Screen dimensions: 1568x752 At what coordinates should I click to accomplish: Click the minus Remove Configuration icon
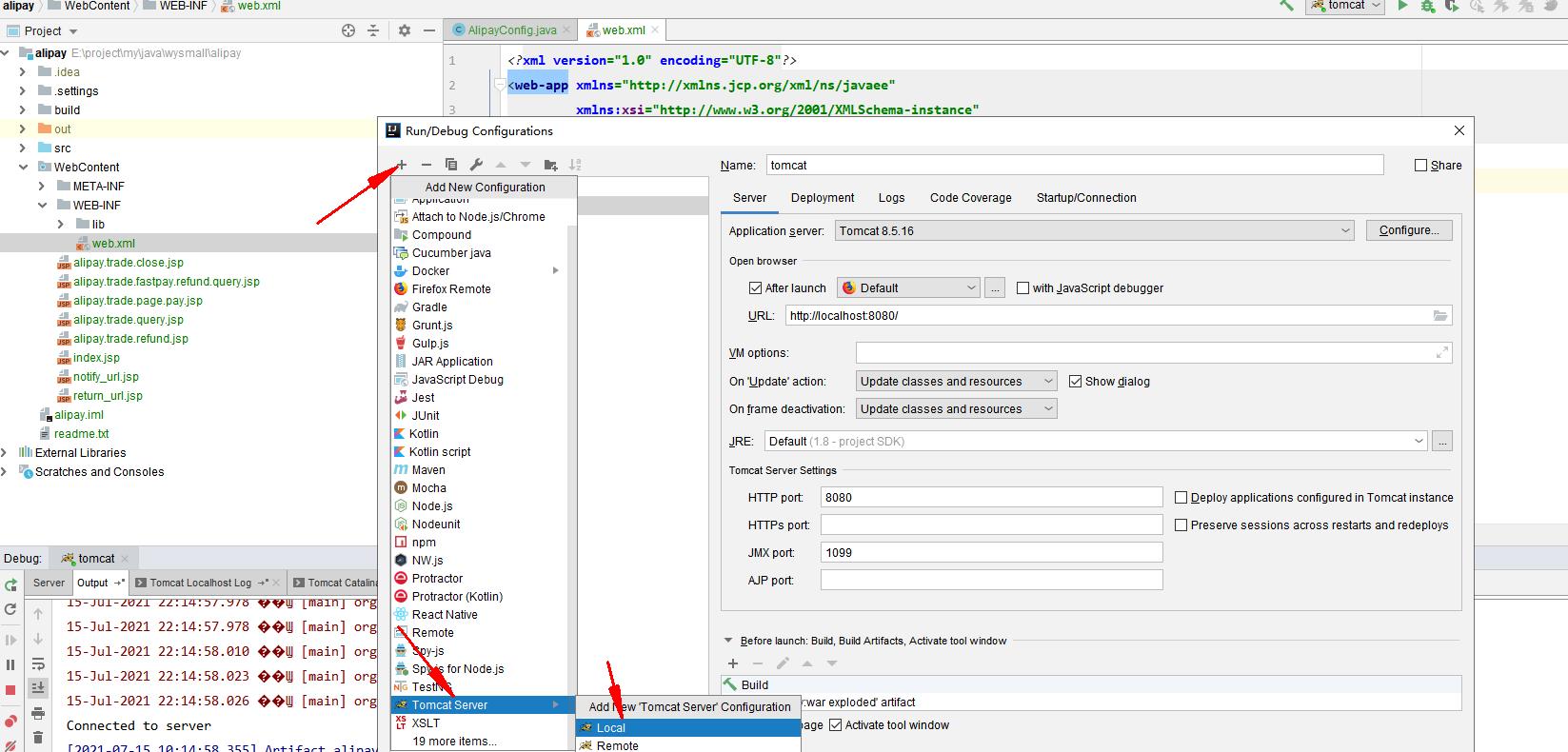pos(427,165)
